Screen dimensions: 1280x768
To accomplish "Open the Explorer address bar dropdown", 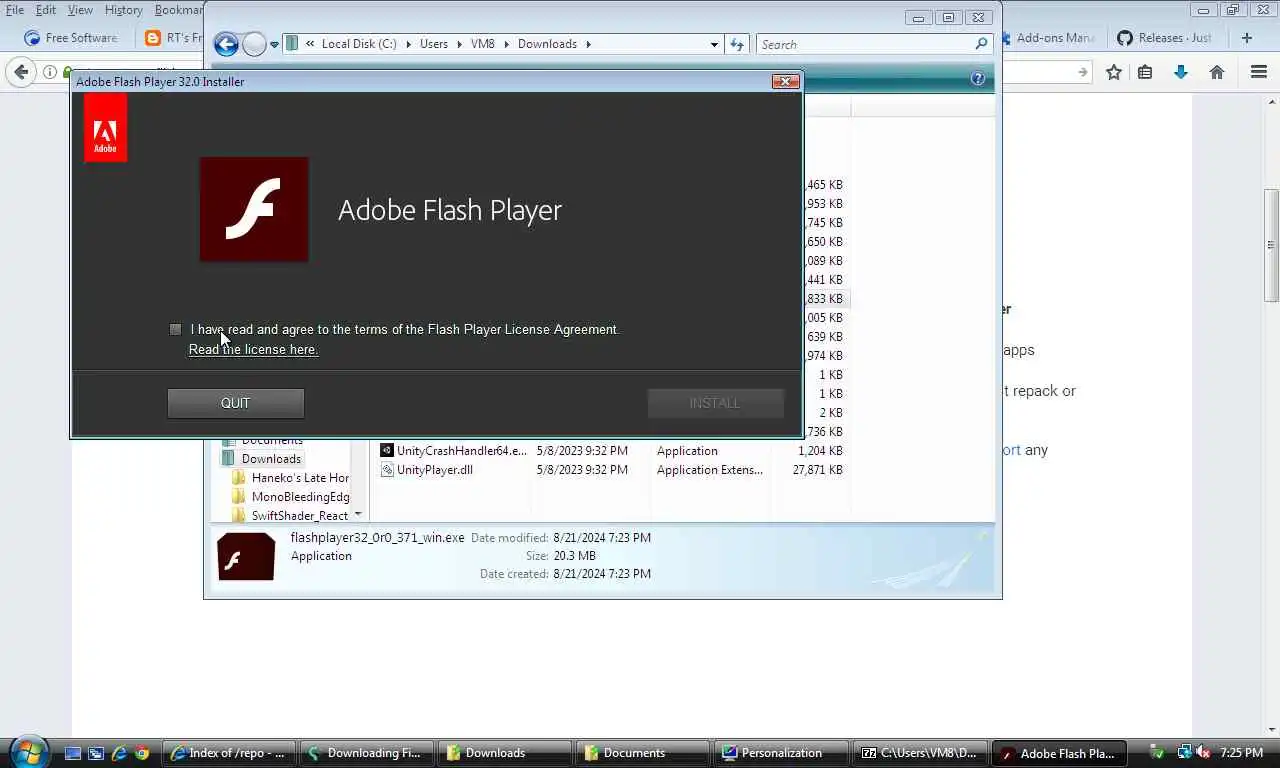I will [x=714, y=44].
